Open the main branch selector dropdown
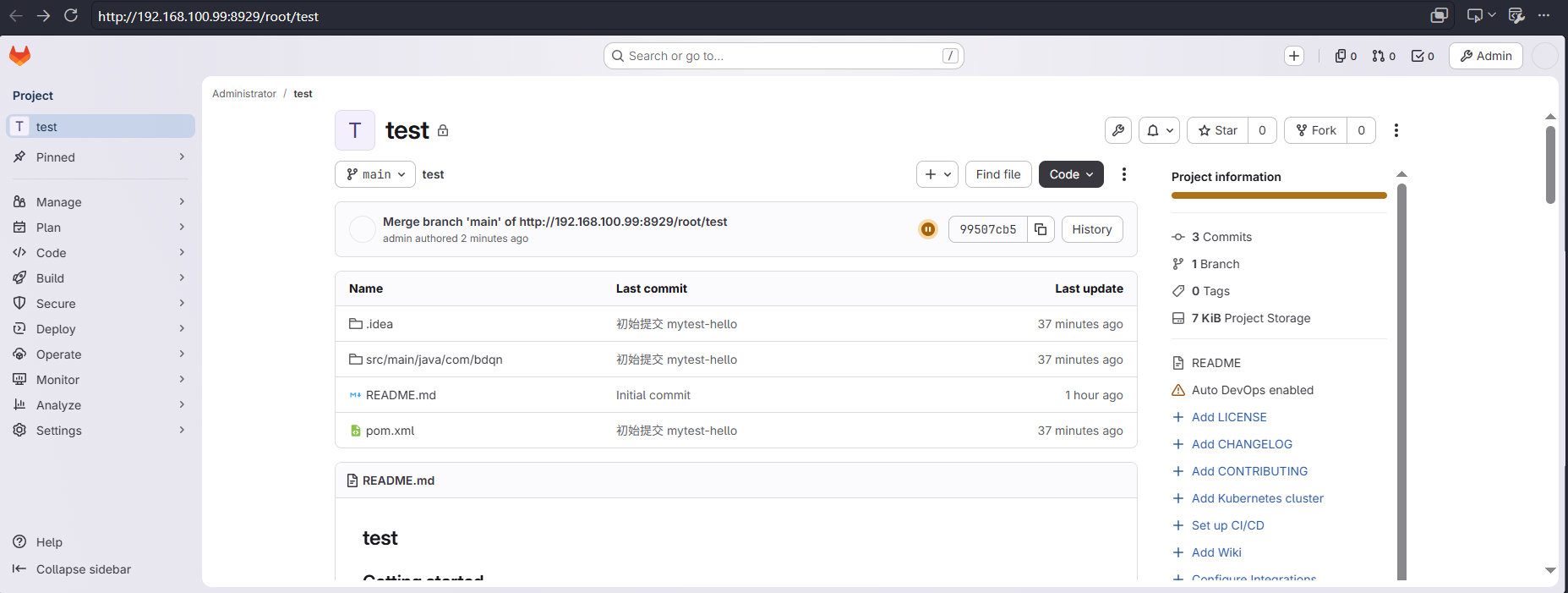The width and height of the screenshot is (1568, 593). [x=375, y=174]
